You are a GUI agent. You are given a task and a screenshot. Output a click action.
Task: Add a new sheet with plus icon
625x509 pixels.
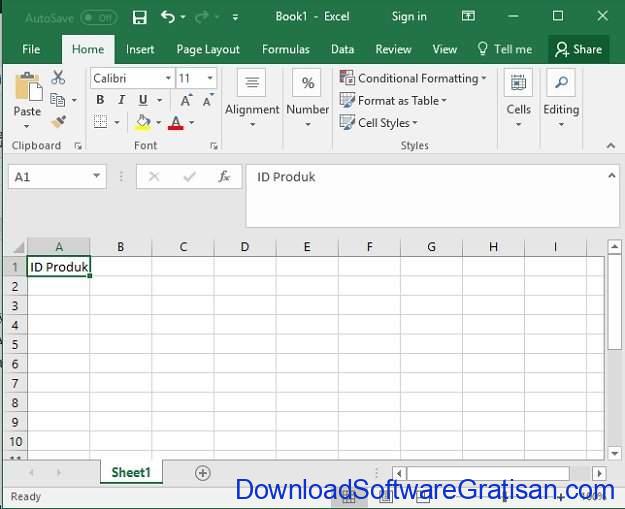202,473
